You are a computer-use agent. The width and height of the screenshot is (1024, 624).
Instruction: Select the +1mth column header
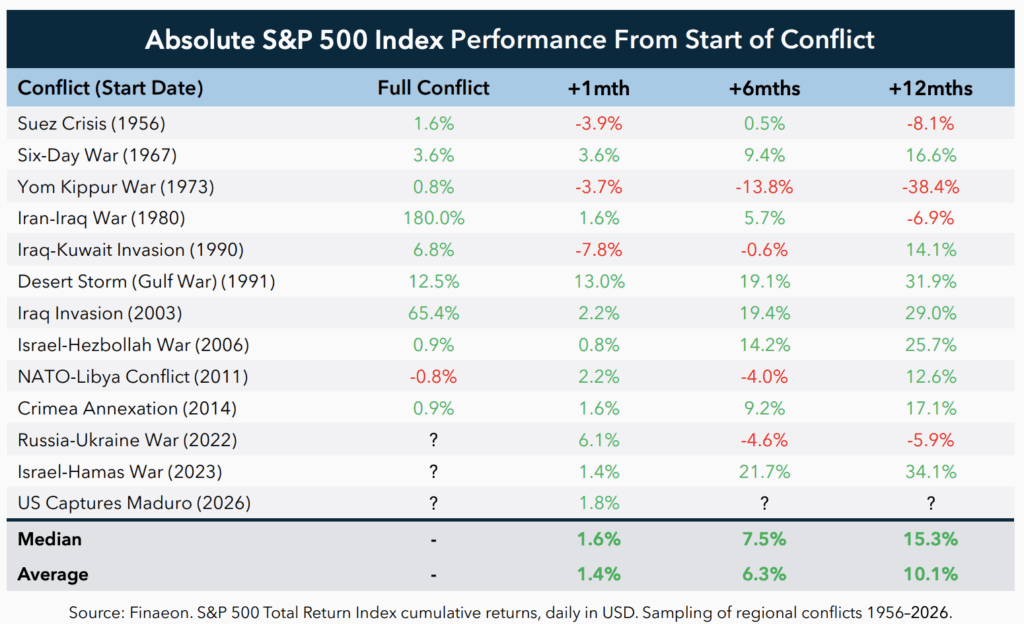tap(598, 88)
